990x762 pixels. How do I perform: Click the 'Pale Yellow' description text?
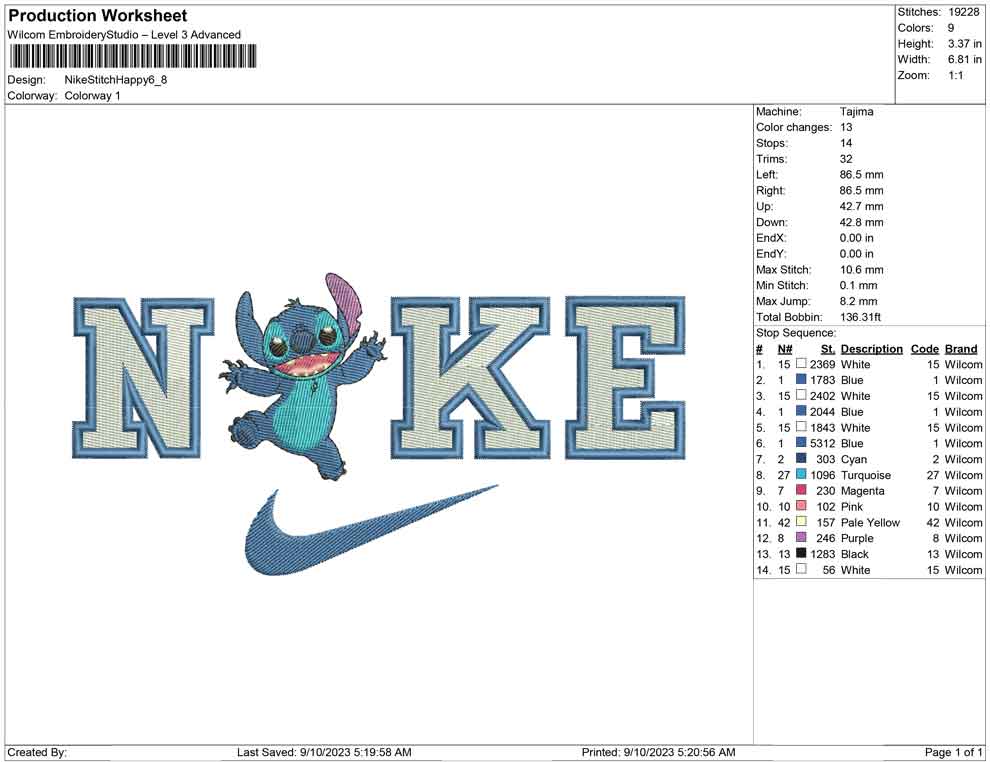point(870,522)
